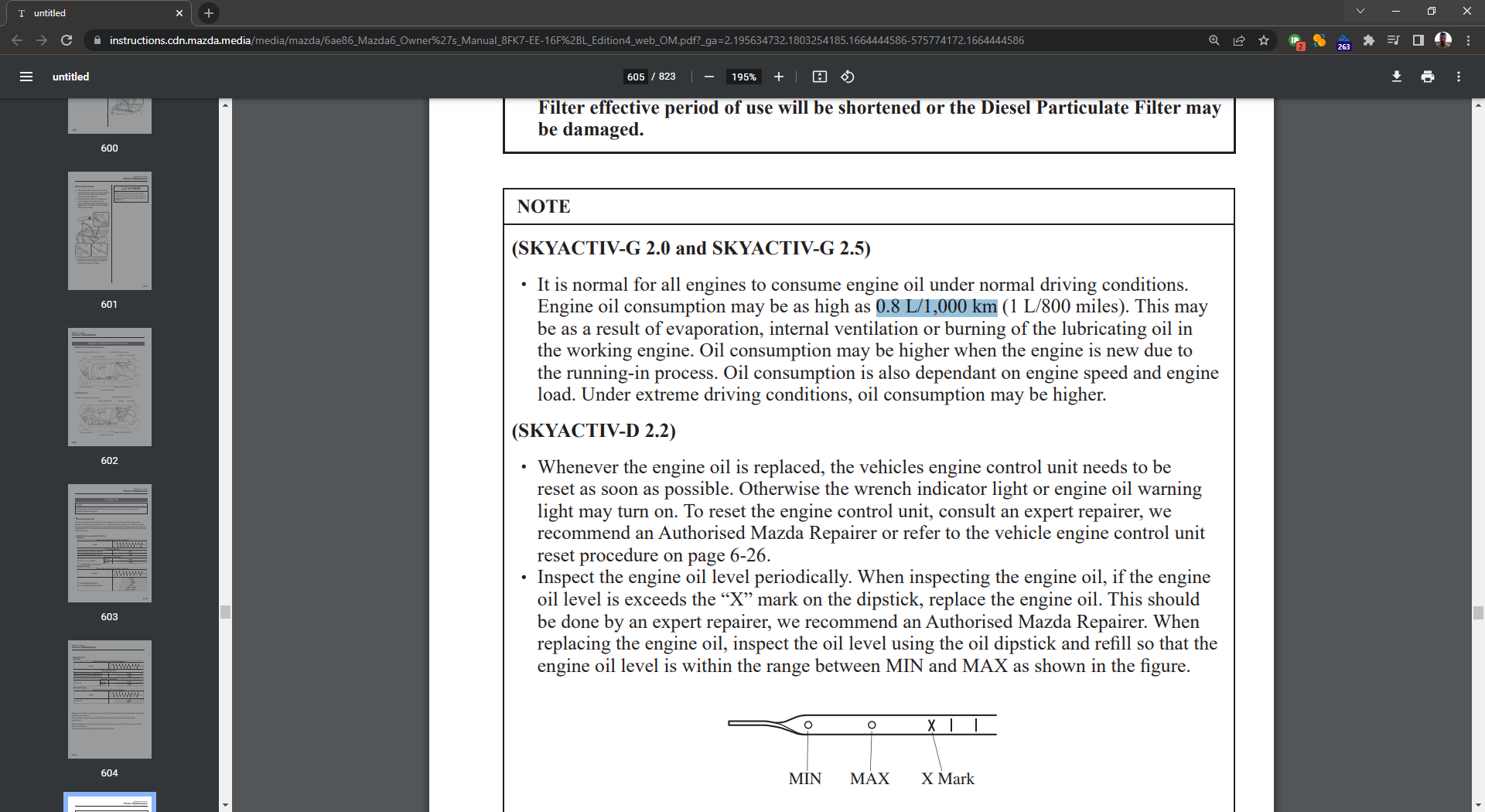Click the MIN label under the dipstick

(x=805, y=779)
